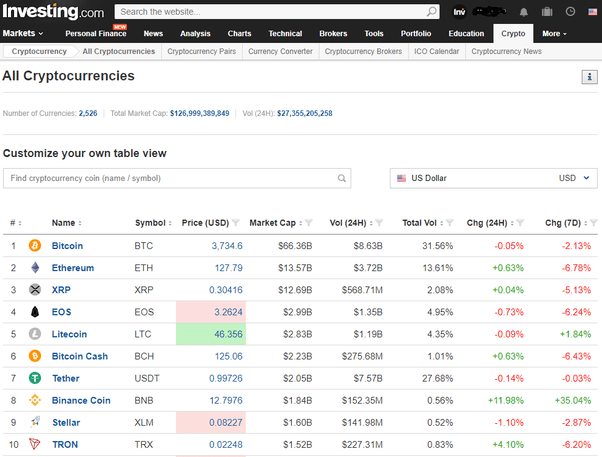Open the Analysis menu
The width and height of the screenshot is (602, 457).
tap(195, 33)
